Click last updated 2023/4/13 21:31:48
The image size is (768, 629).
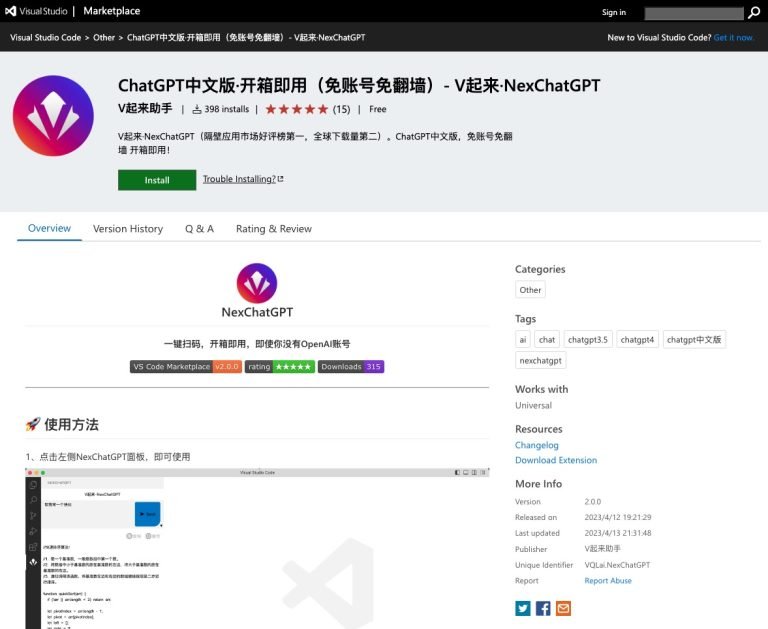click(618, 533)
